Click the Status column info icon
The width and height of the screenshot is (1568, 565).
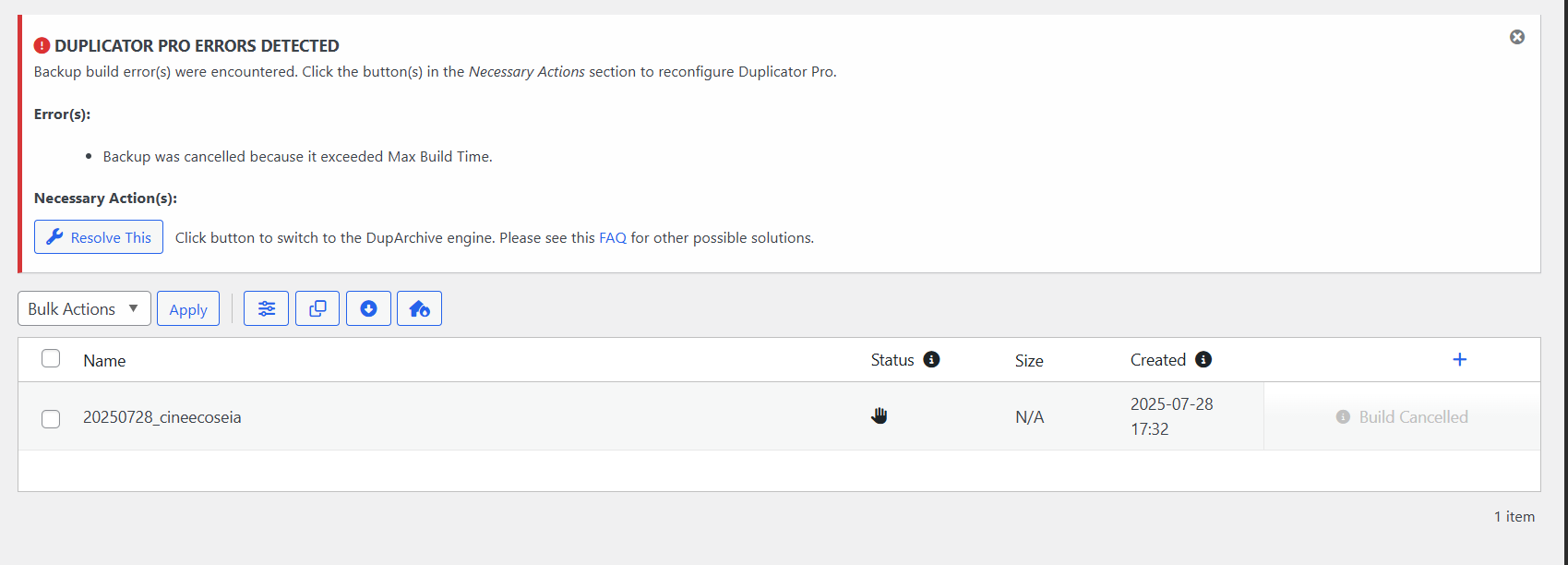[x=932, y=359]
